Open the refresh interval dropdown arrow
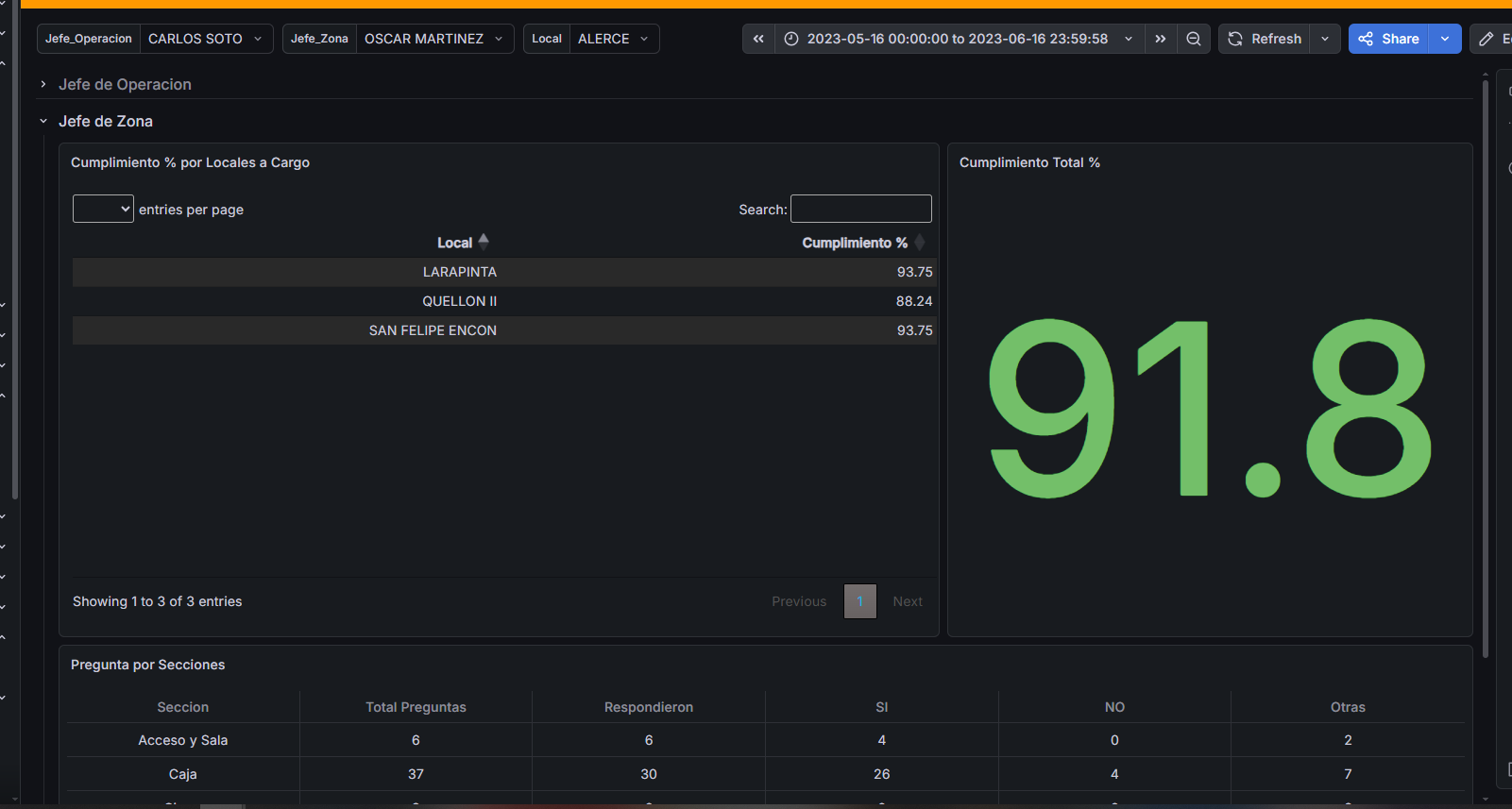The image size is (1512, 809). tap(1325, 39)
